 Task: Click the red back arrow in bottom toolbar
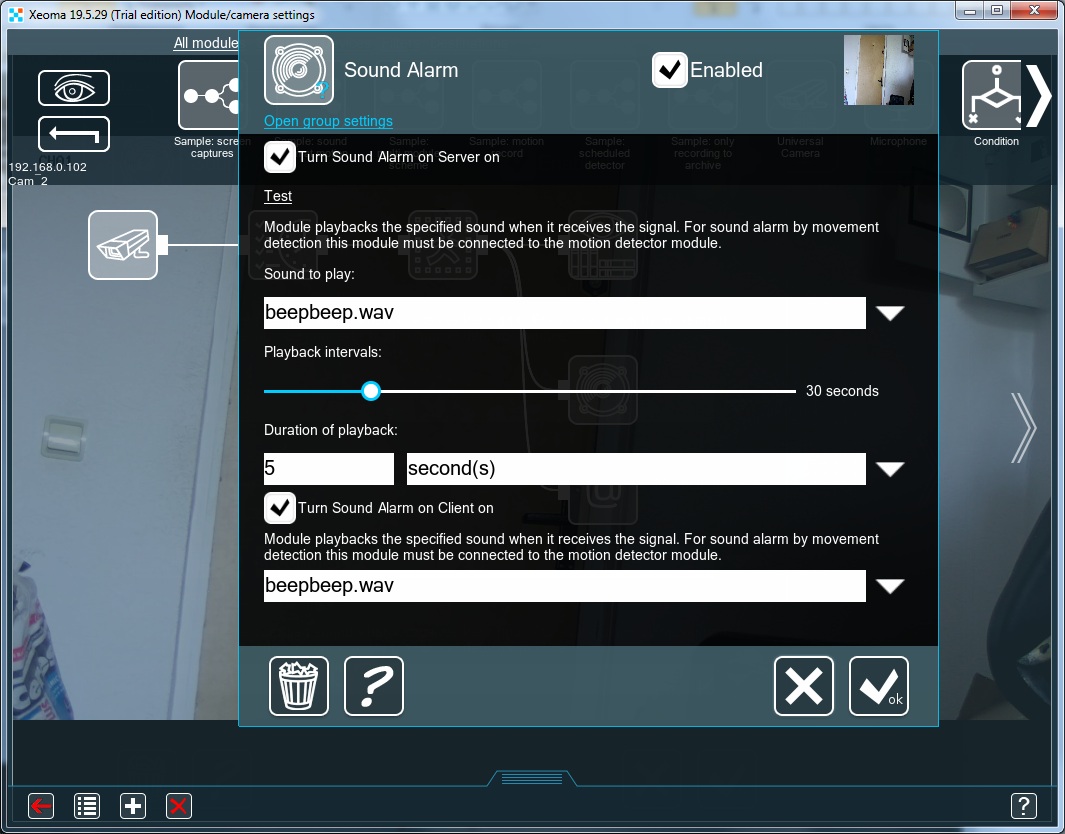[40, 806]
